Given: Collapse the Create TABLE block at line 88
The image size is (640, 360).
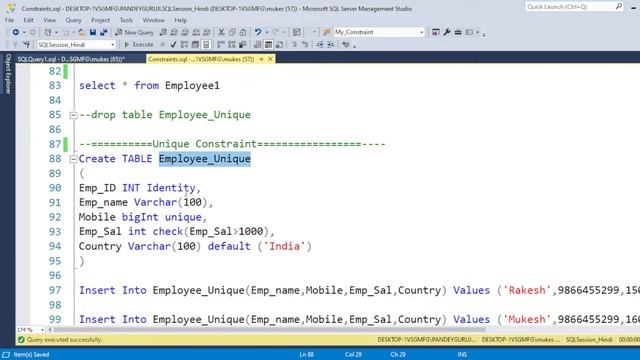Looking at the screenshot, I should [73, 159].
